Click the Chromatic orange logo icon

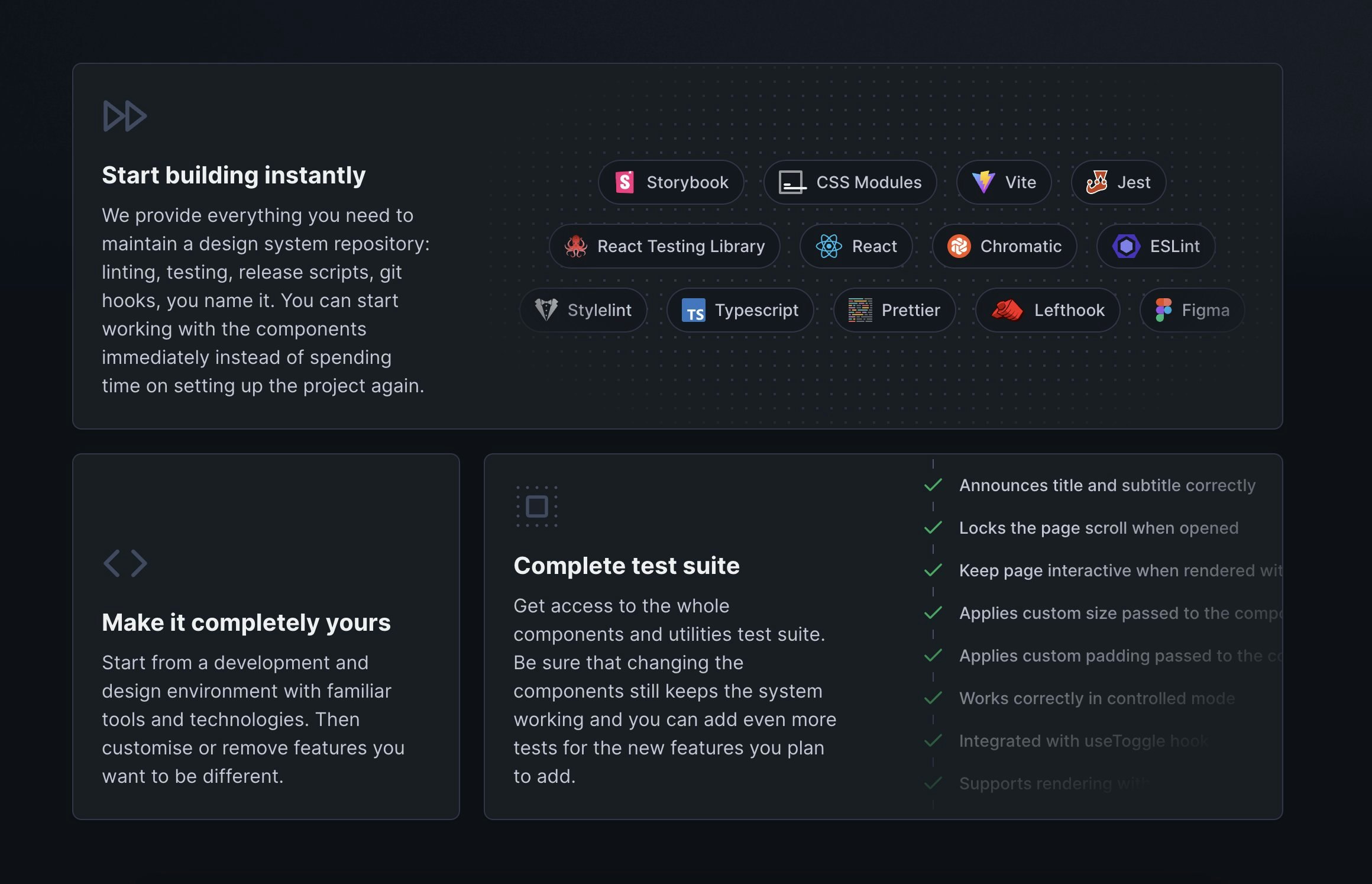point(959,246)
